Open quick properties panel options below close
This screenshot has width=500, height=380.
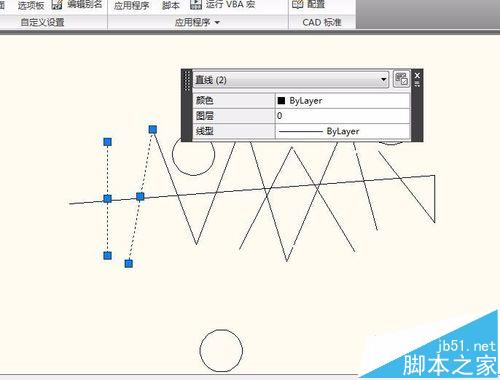pyautogui.click(x=417, y=84)
